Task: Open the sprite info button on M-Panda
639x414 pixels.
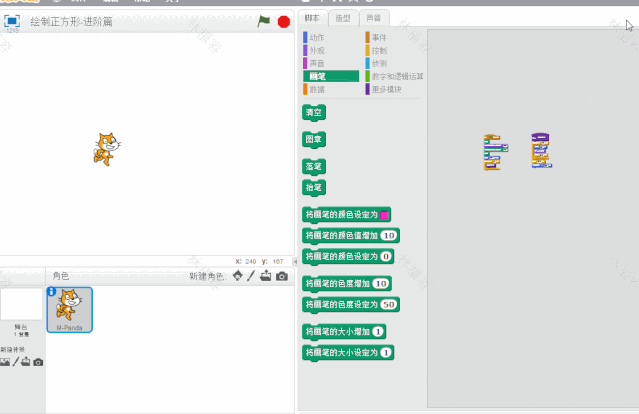Action: [x=52, y=292]
